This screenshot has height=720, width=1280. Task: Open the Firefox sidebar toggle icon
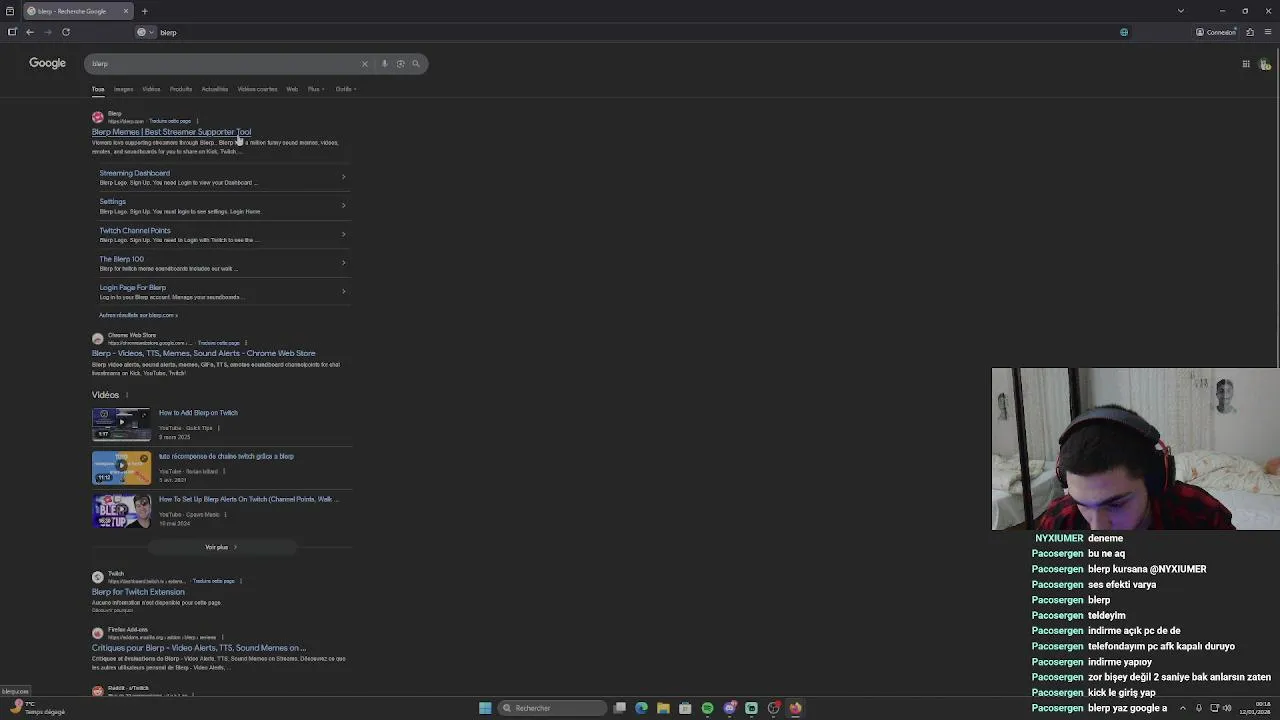click(12, 32)
